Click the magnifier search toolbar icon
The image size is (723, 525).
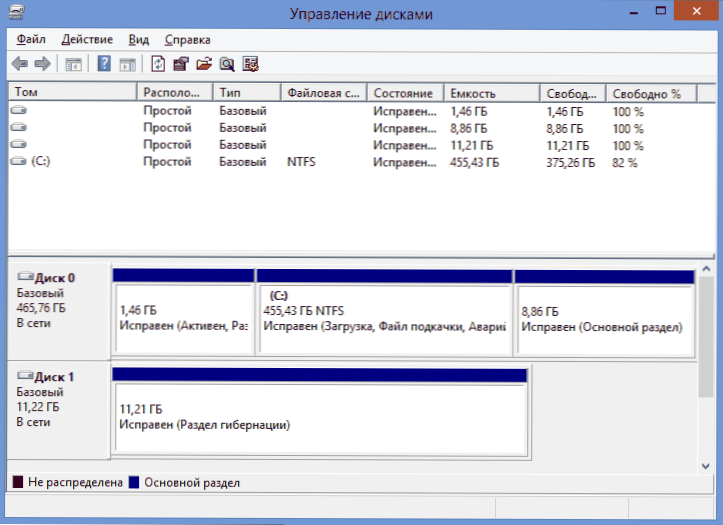(227, 64)
